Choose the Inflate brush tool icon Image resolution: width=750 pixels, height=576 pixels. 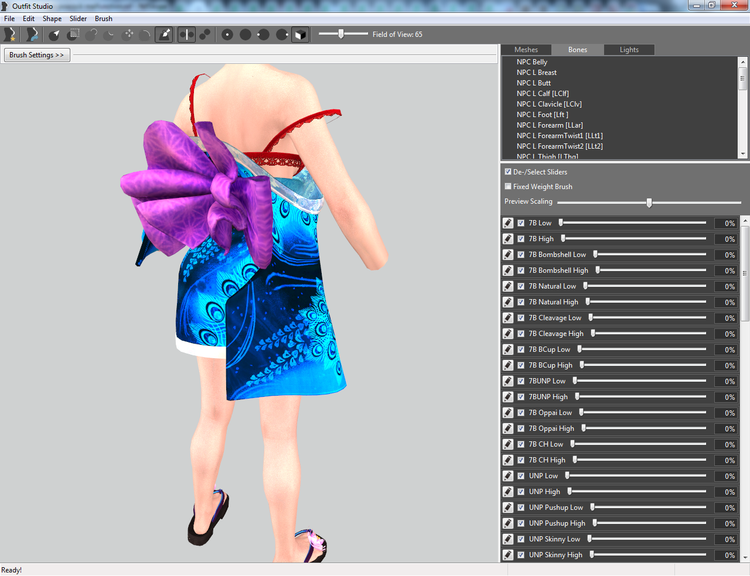(91, 34)
